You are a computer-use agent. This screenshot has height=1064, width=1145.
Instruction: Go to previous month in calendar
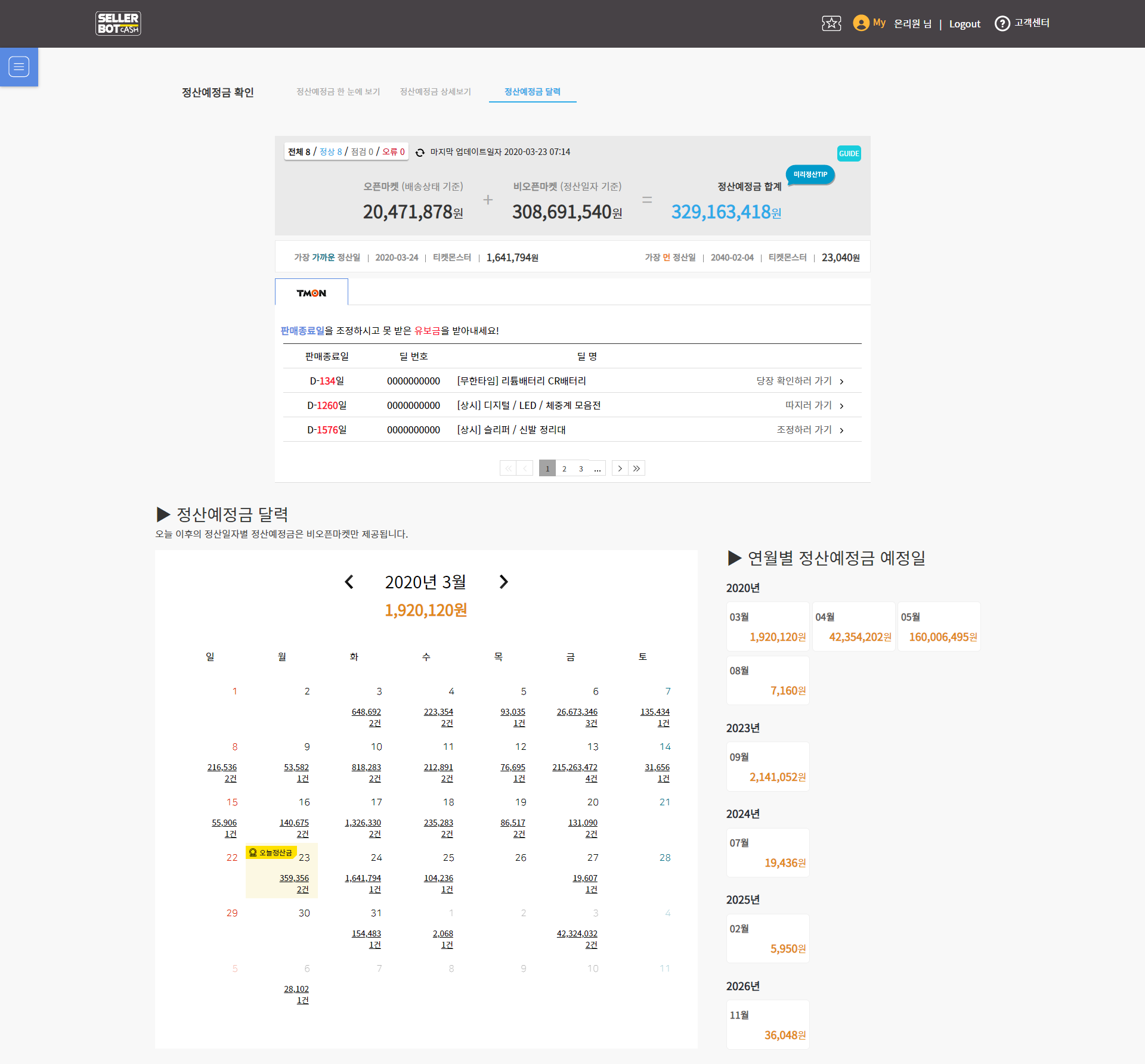tap(349, 582)
